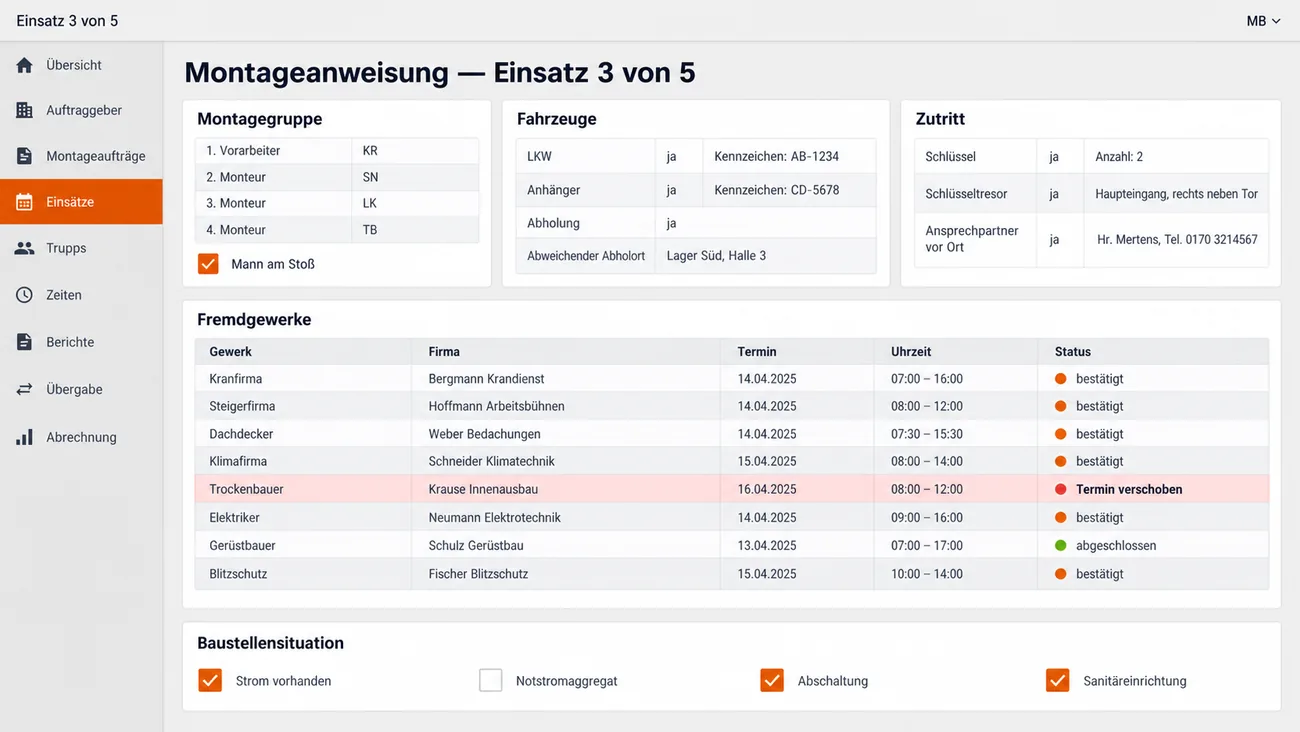This screenshot has height=732, width=1300.
Task: Select the Krause Innenausbau cell
Action: [x=566, y=489]
